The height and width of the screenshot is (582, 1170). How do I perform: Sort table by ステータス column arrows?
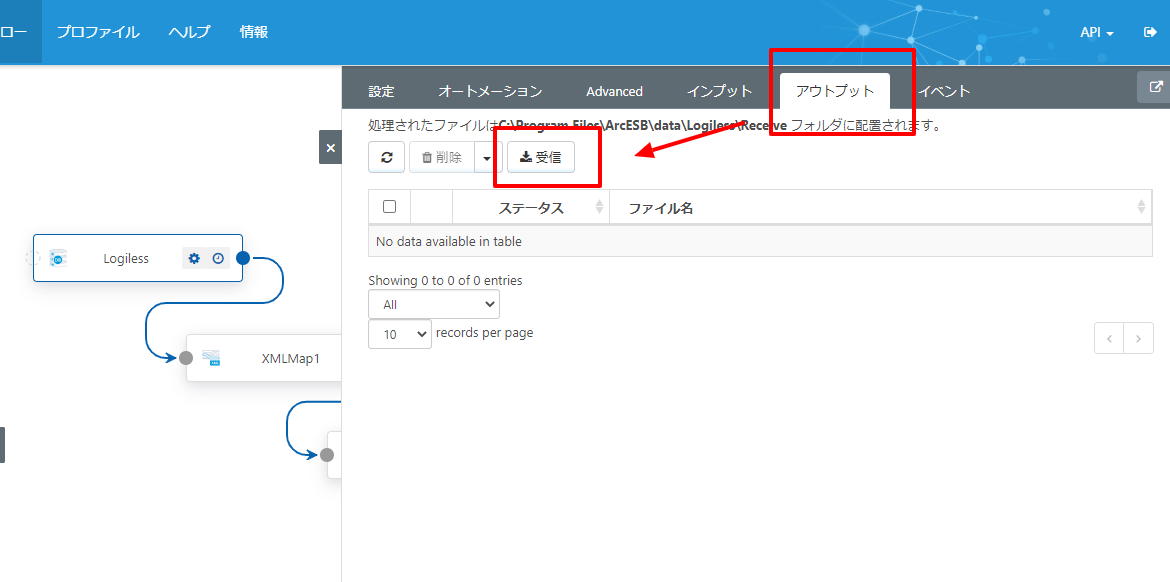pos(600,207)
